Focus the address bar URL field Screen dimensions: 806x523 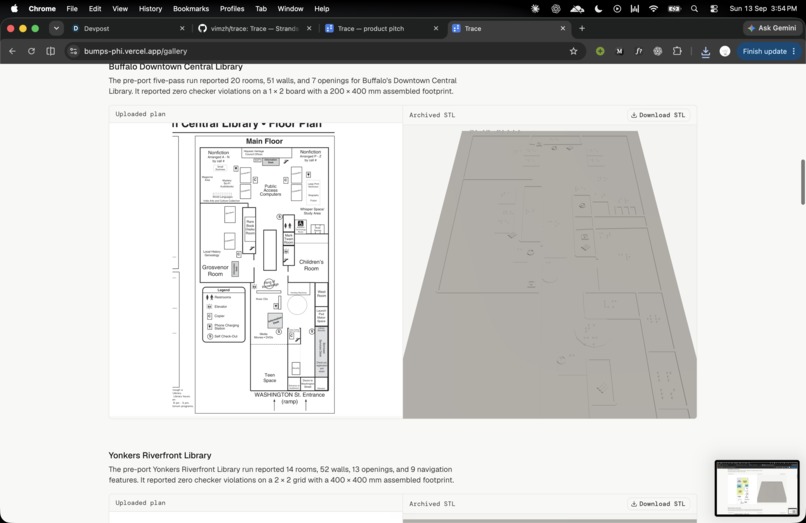coord(324,51)
